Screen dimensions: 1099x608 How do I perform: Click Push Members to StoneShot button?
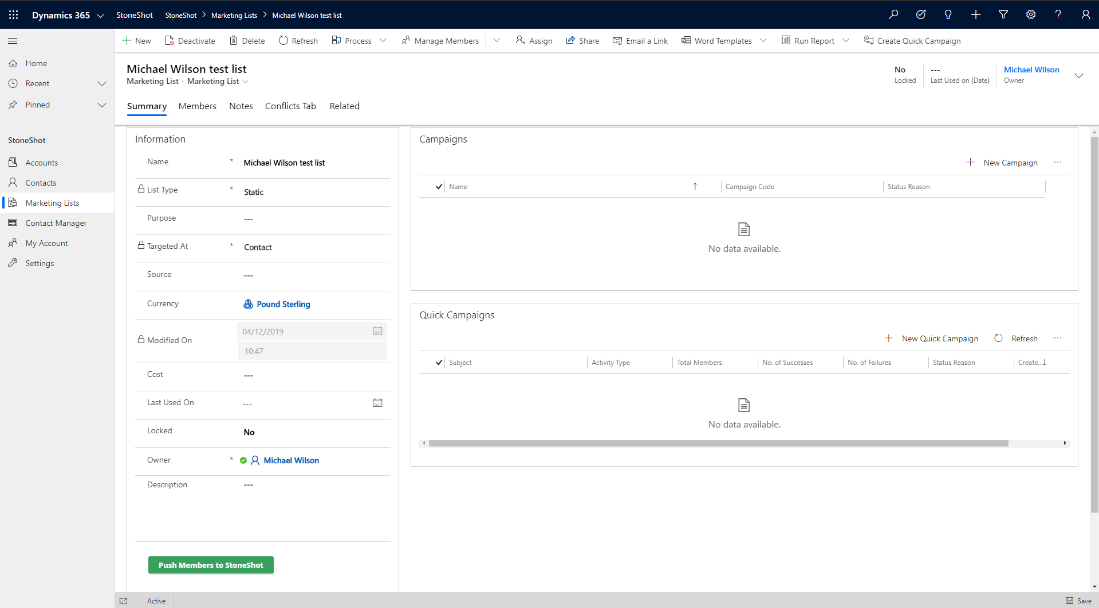click(x=211, y=565)
